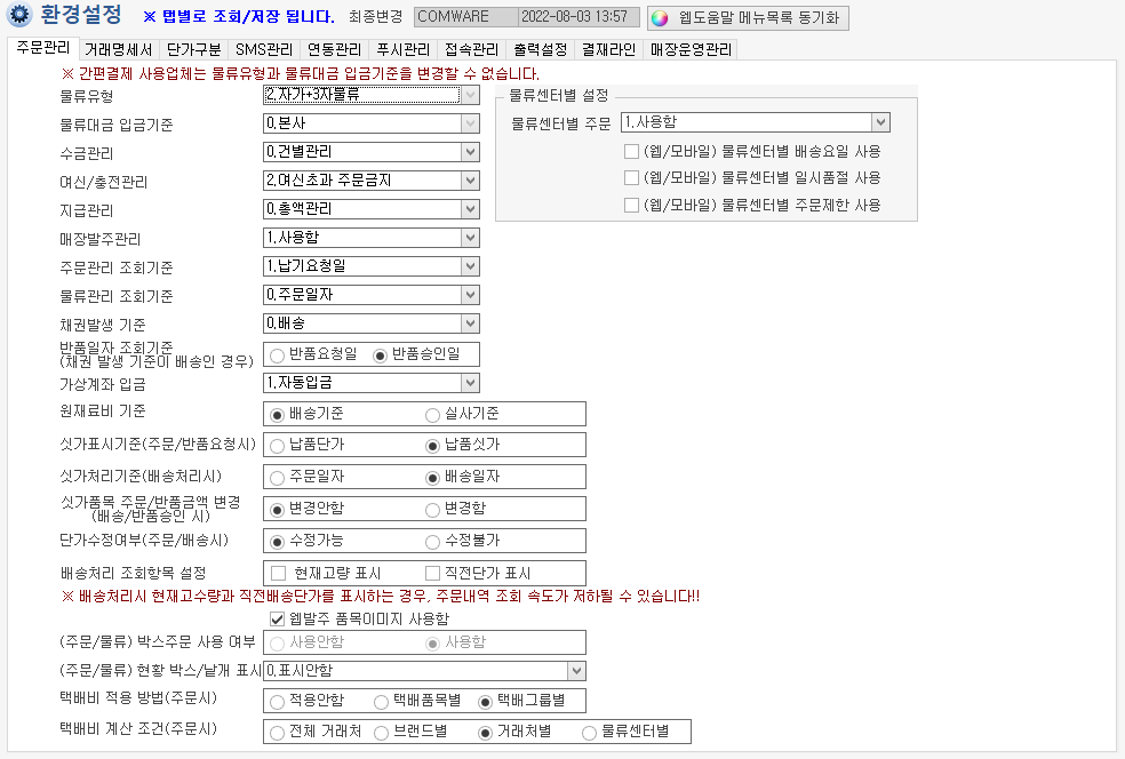
Task: Open the 여신/충전관리 dropdown
Action: (470, 181)
